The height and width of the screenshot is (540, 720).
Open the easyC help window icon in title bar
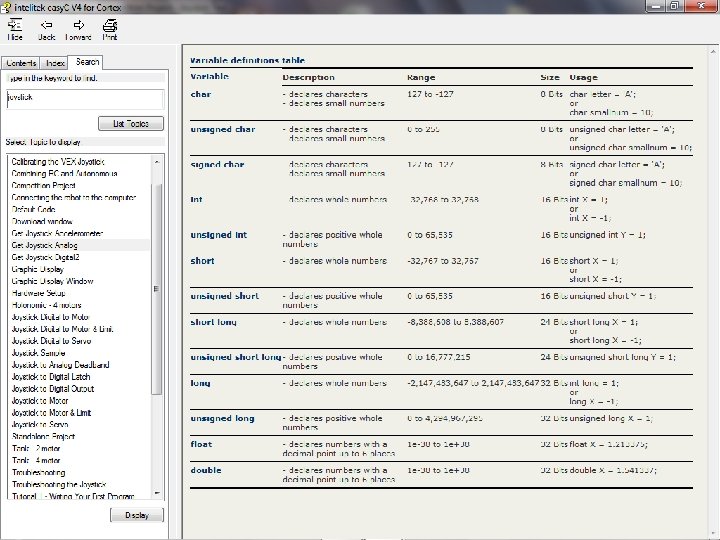point(6,7)
